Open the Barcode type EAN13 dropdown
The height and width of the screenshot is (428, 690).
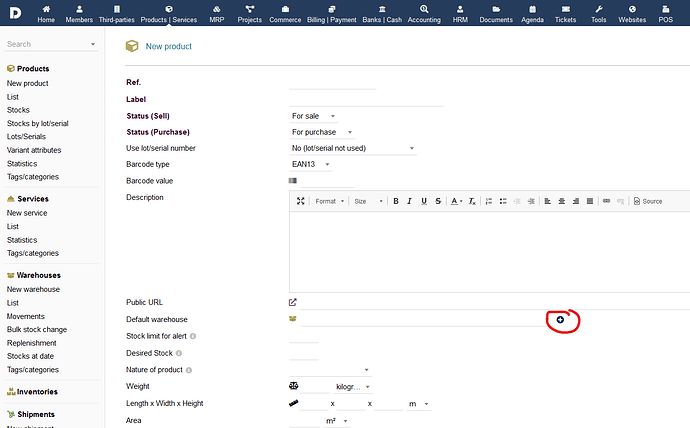tap(311, 164)
